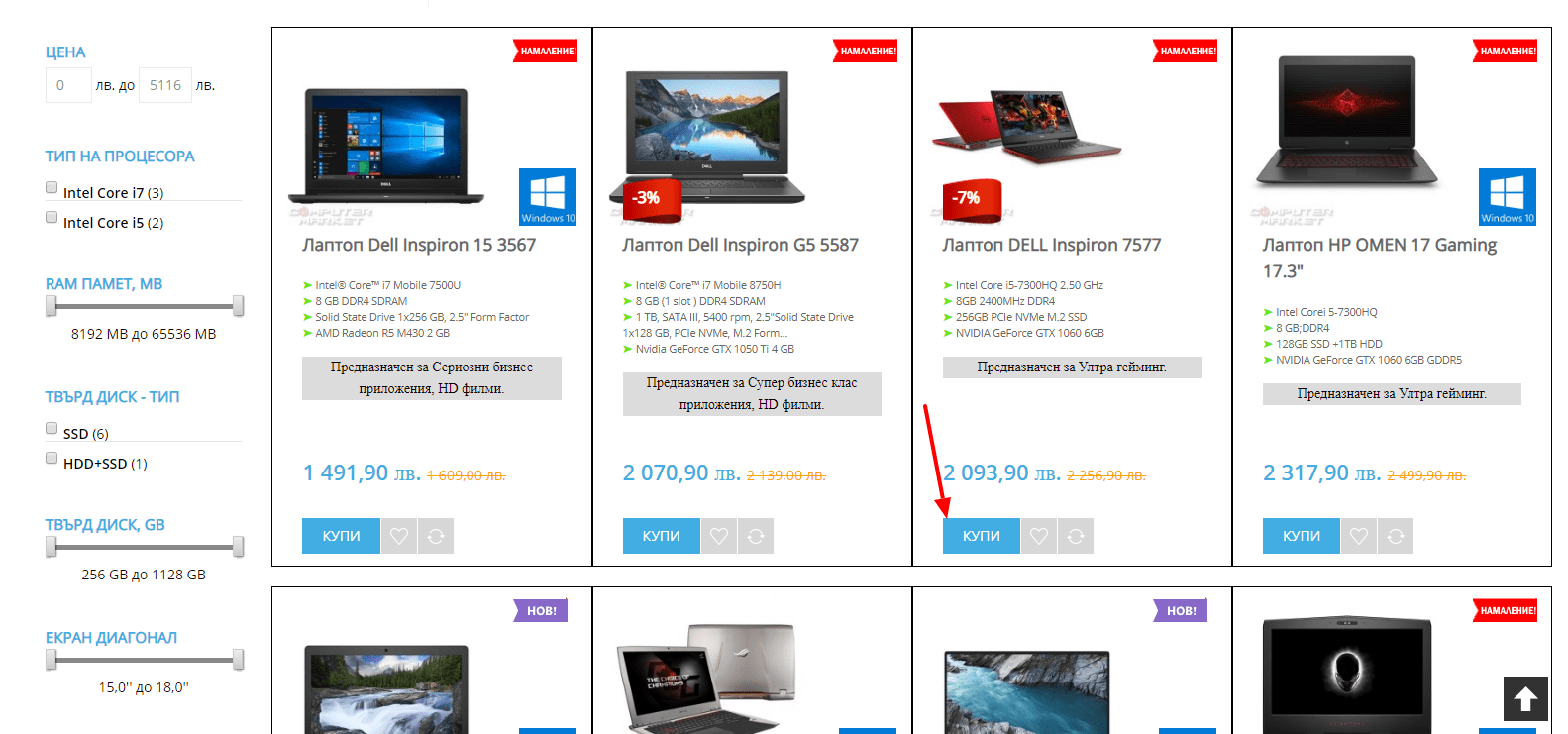Image resolution: width=1568 pixels, height=734 pixels.
Task: Click the back-to-top arrow button
Action: (1525, 699)
